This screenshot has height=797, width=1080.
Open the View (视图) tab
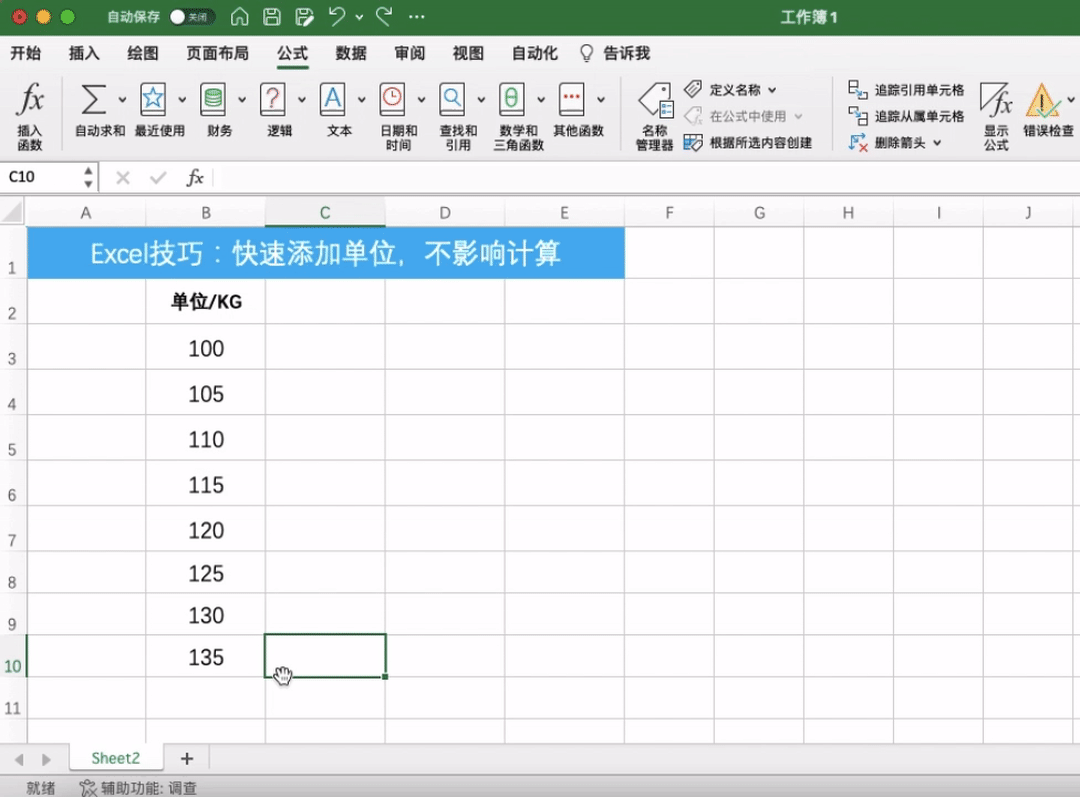point(468,53)
